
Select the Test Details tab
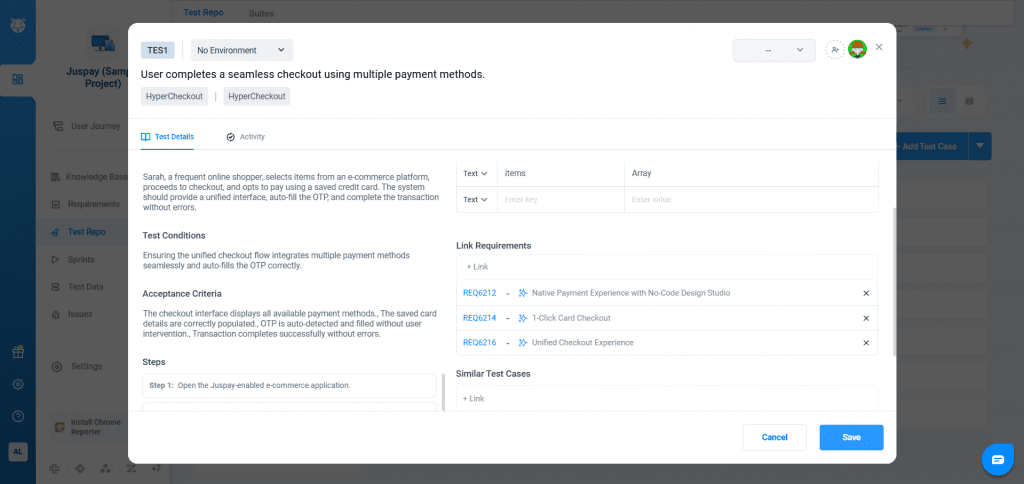point(168,136)
